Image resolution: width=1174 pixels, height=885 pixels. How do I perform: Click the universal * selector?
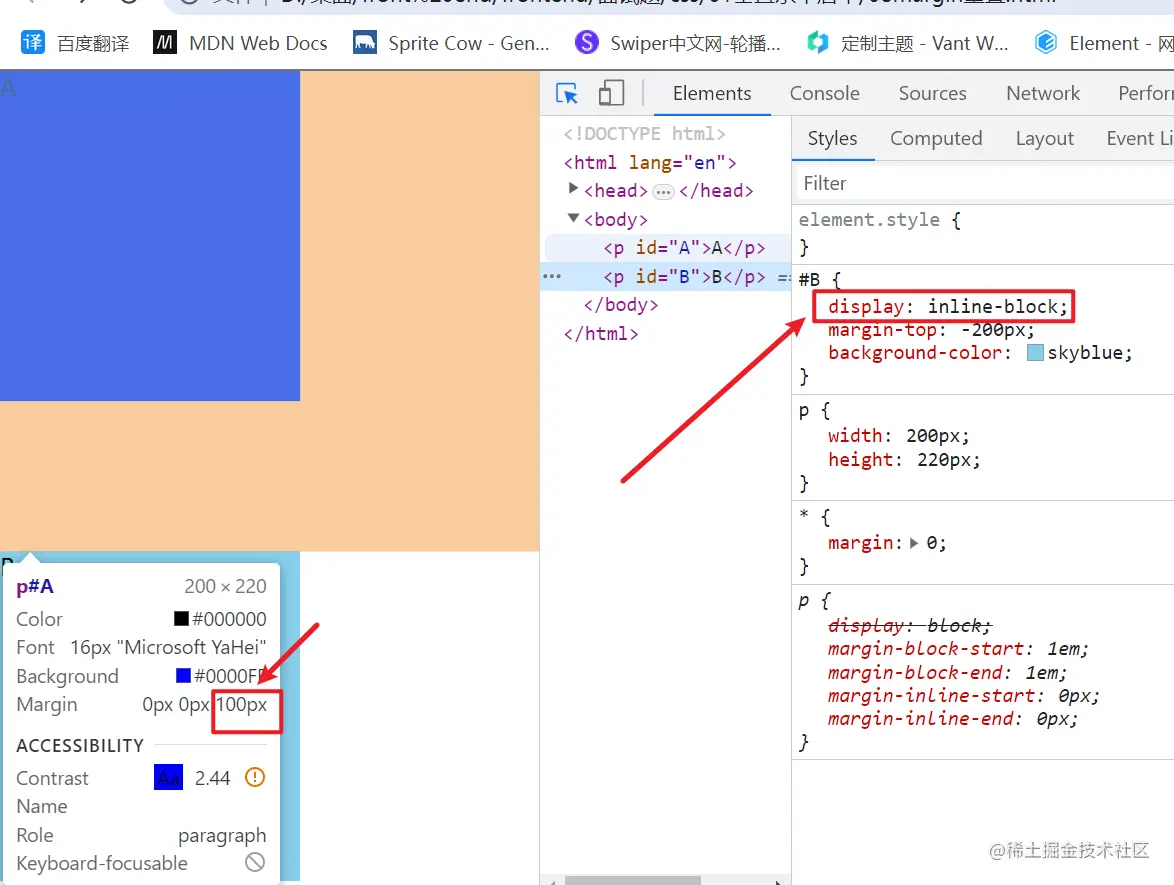(803, 515)
